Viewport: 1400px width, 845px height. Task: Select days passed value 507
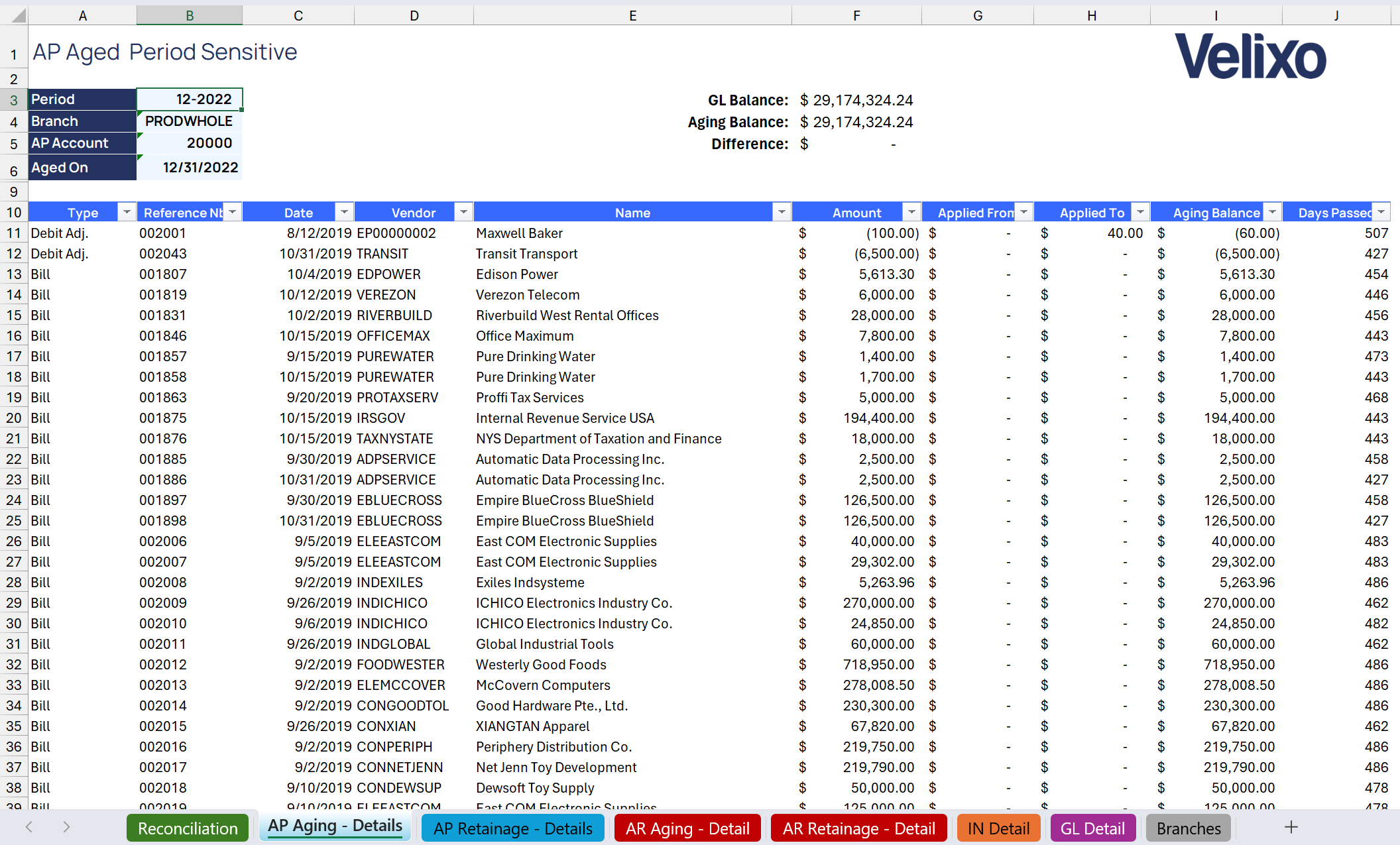click(x=1376, y=233)
